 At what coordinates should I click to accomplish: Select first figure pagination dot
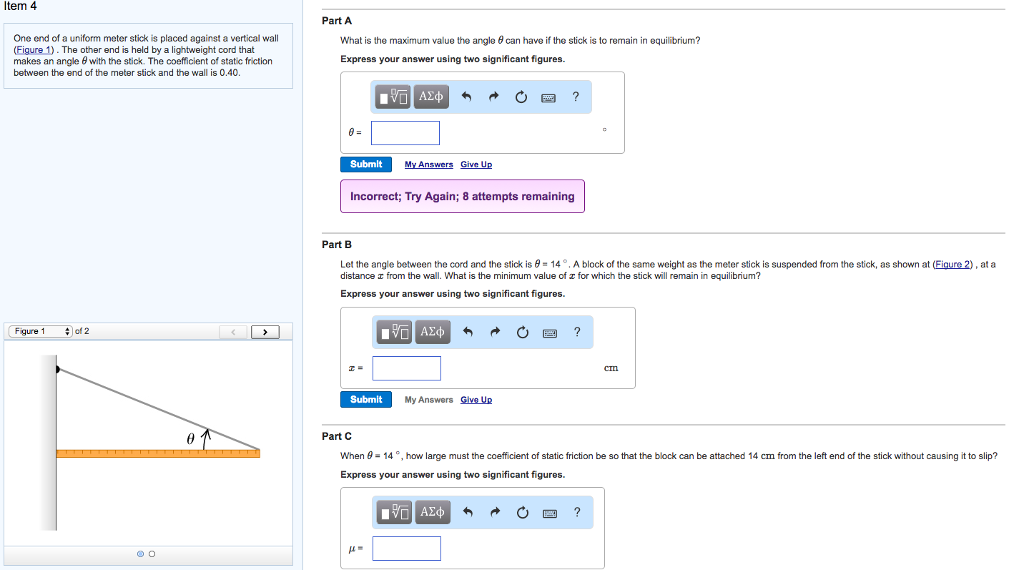140,554
